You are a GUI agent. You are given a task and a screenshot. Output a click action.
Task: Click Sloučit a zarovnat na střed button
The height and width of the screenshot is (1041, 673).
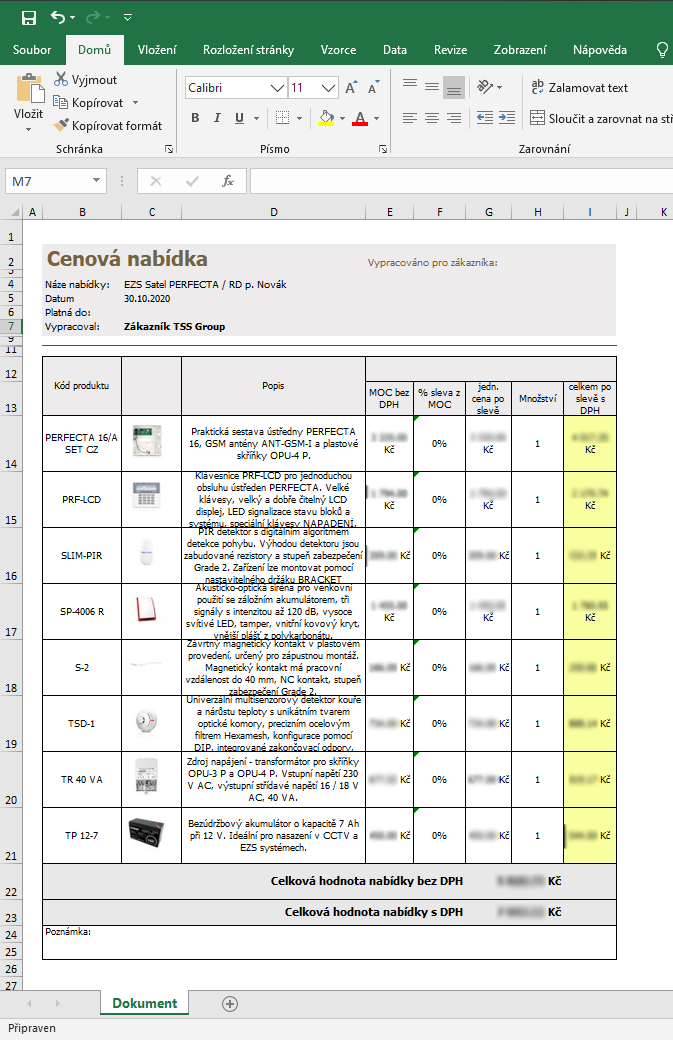pos(600,119)
